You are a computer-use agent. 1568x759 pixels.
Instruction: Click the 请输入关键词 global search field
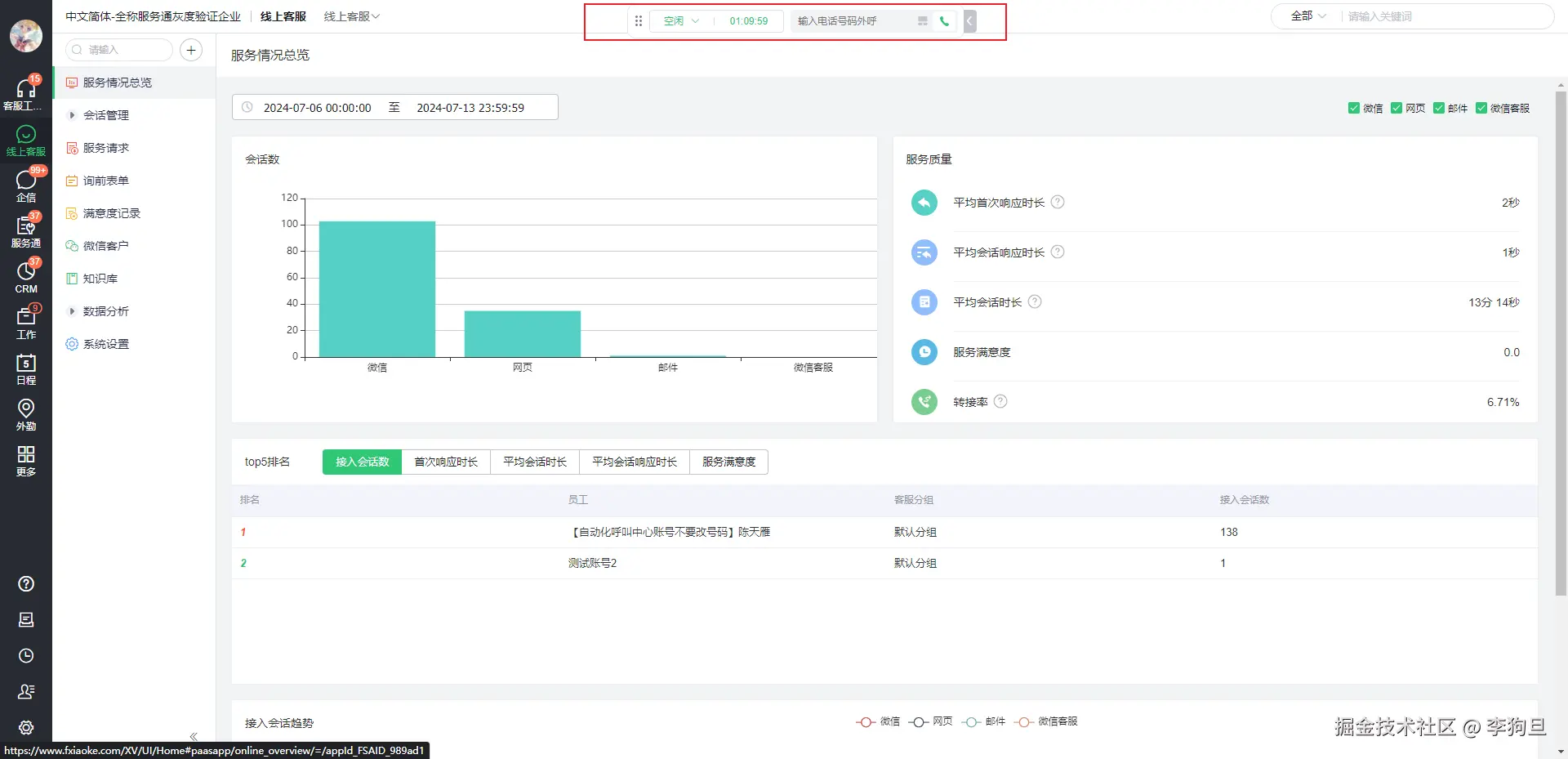[1444, 16]
